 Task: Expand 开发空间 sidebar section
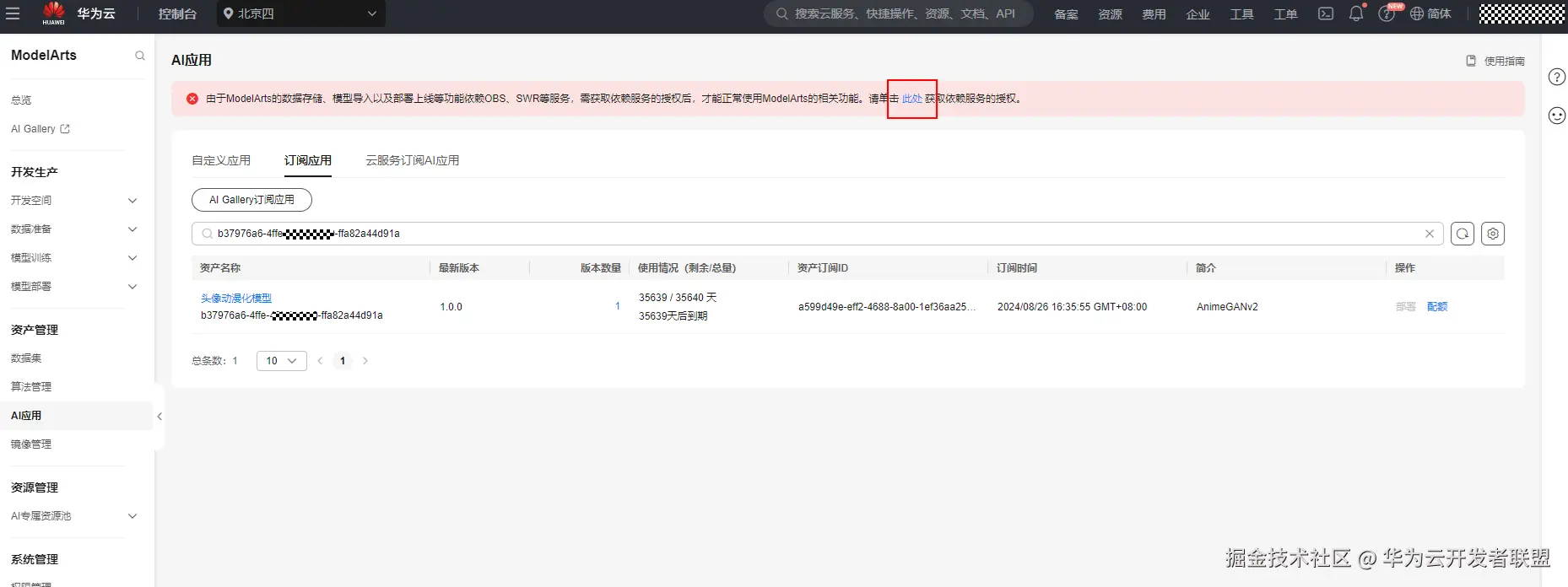pyautogui.click(x=74, y=201)
